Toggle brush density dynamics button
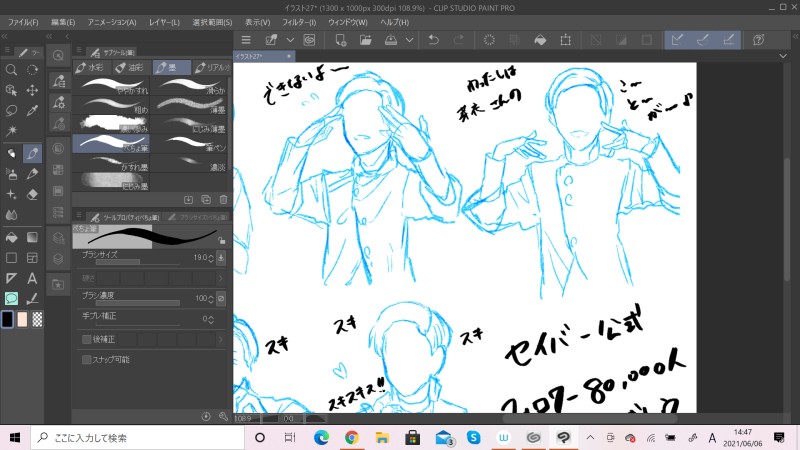This screenshot has width=800, height=450. click(221, 298)
